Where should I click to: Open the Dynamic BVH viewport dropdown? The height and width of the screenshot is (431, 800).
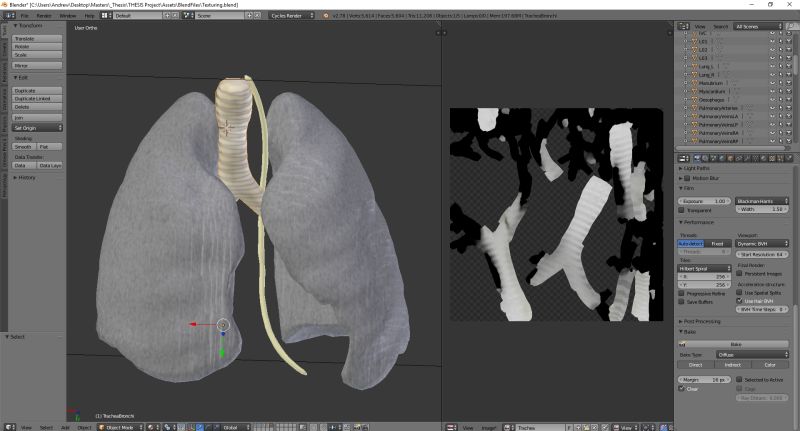pyautogui.click(x=762, y=244)
